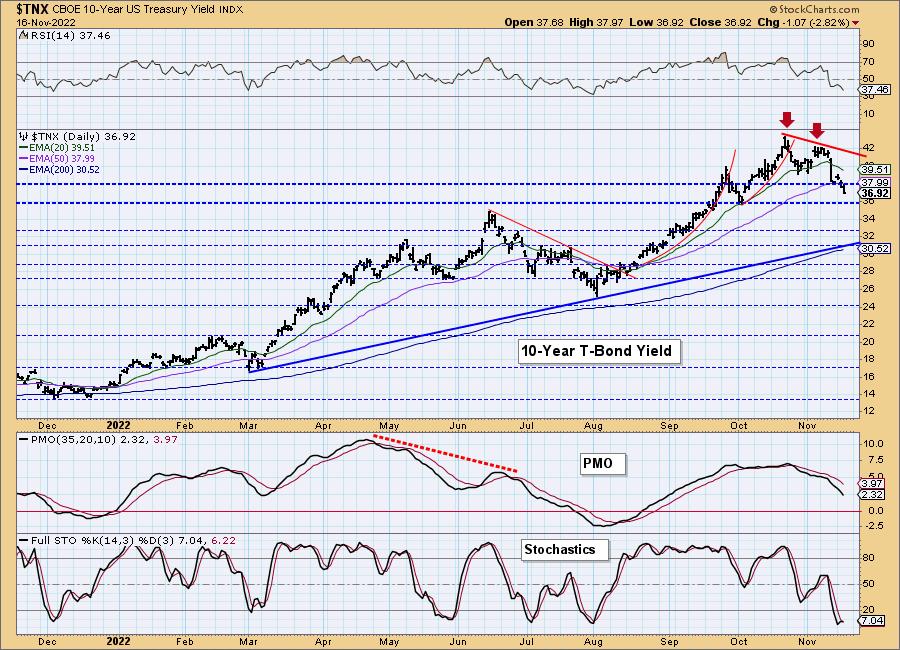Click the Oct label below the price panel
900x650 pixels.
click(739, 425)
